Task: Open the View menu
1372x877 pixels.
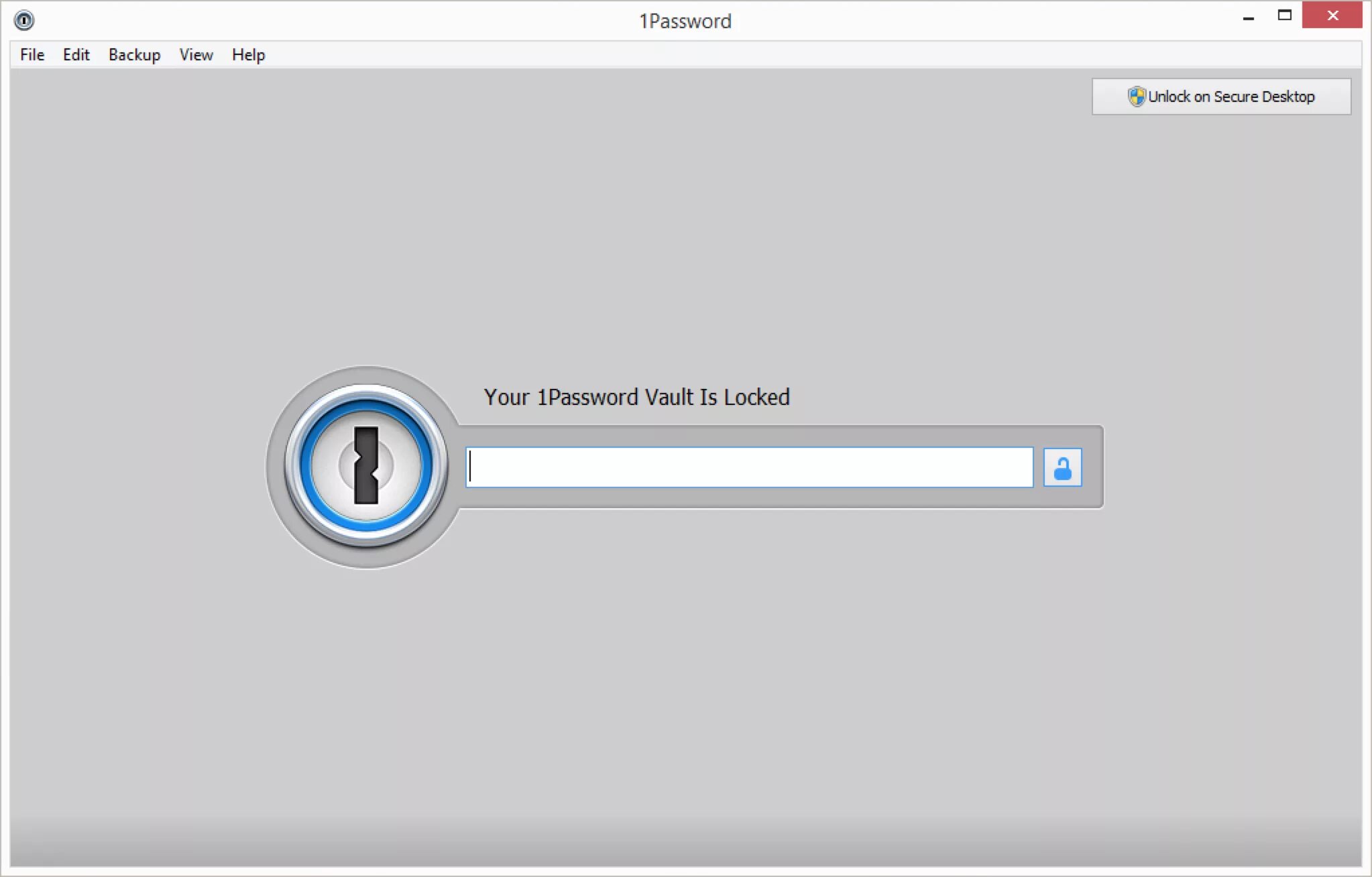Action: (196, 55)
